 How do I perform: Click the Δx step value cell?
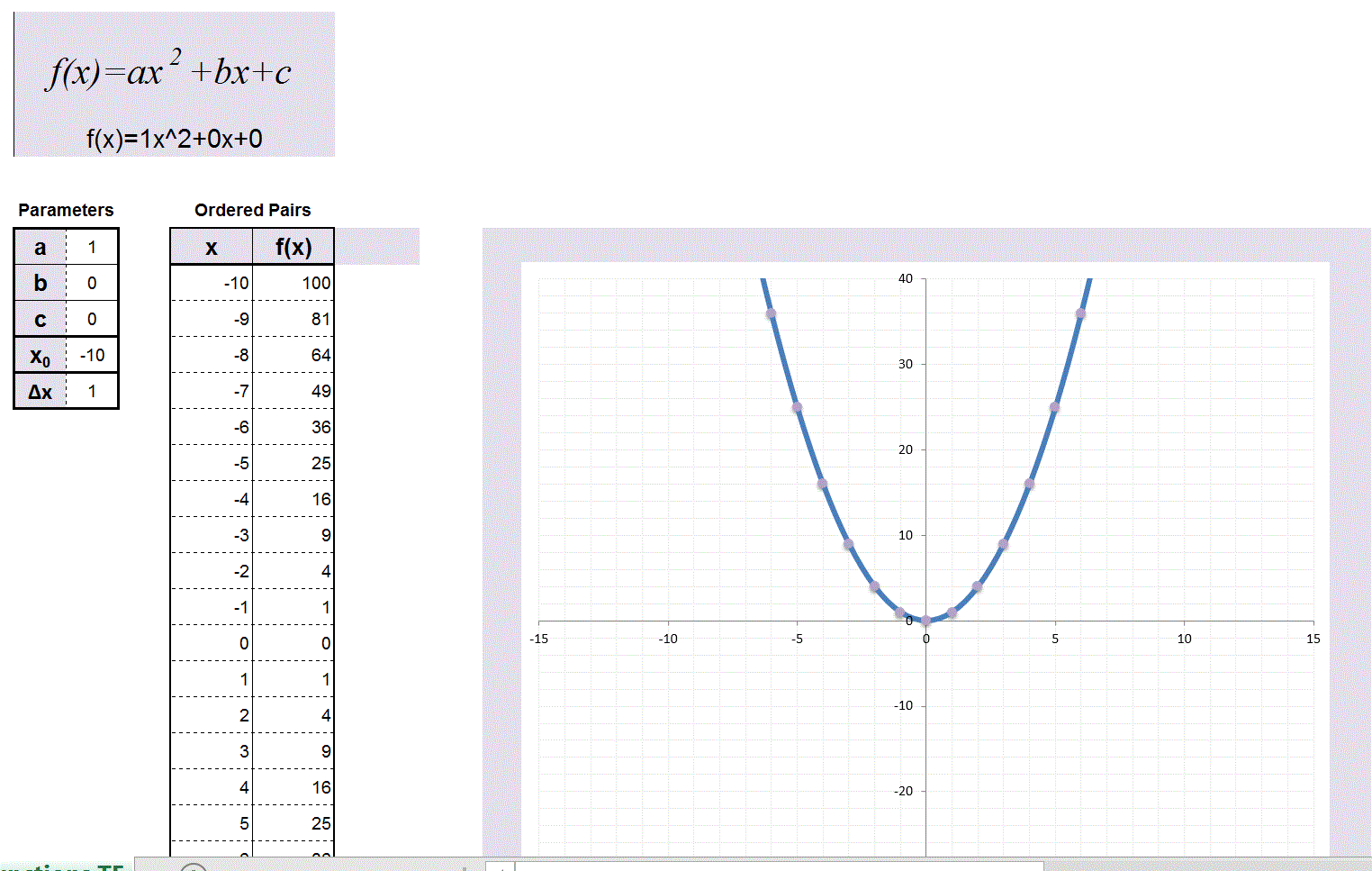(x=92, y=391)
